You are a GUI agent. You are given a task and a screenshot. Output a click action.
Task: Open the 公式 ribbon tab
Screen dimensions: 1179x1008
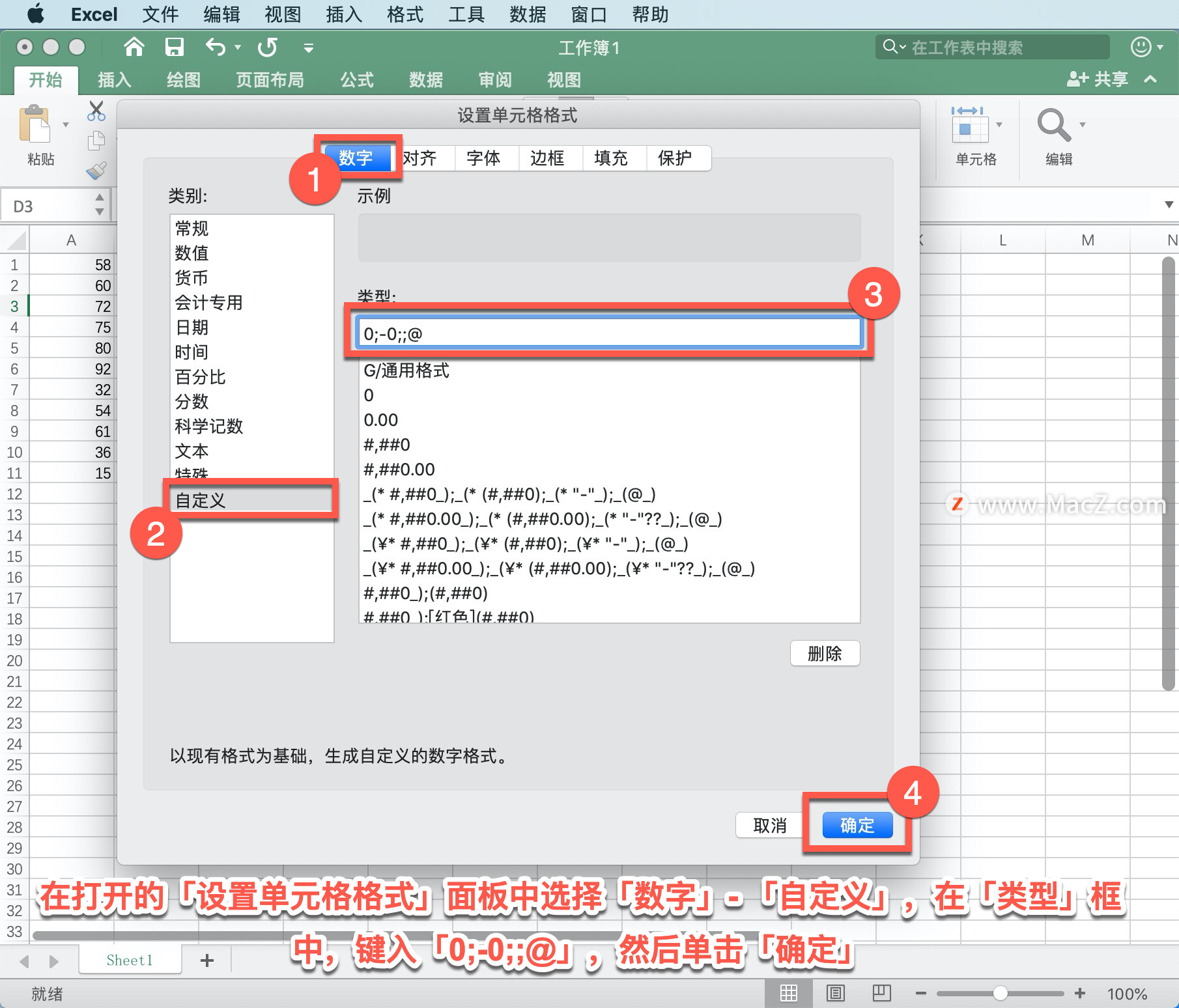coord(356,79)
